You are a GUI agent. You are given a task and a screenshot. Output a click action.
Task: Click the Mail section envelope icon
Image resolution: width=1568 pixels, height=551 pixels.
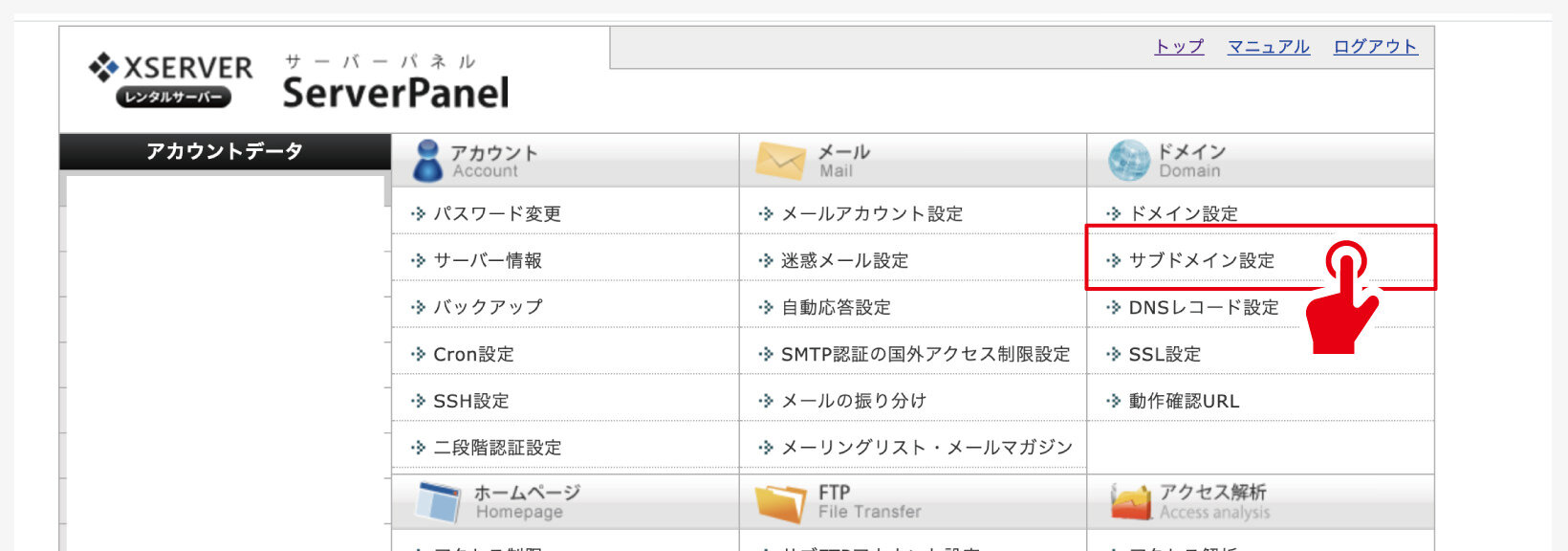pos(780,161)
